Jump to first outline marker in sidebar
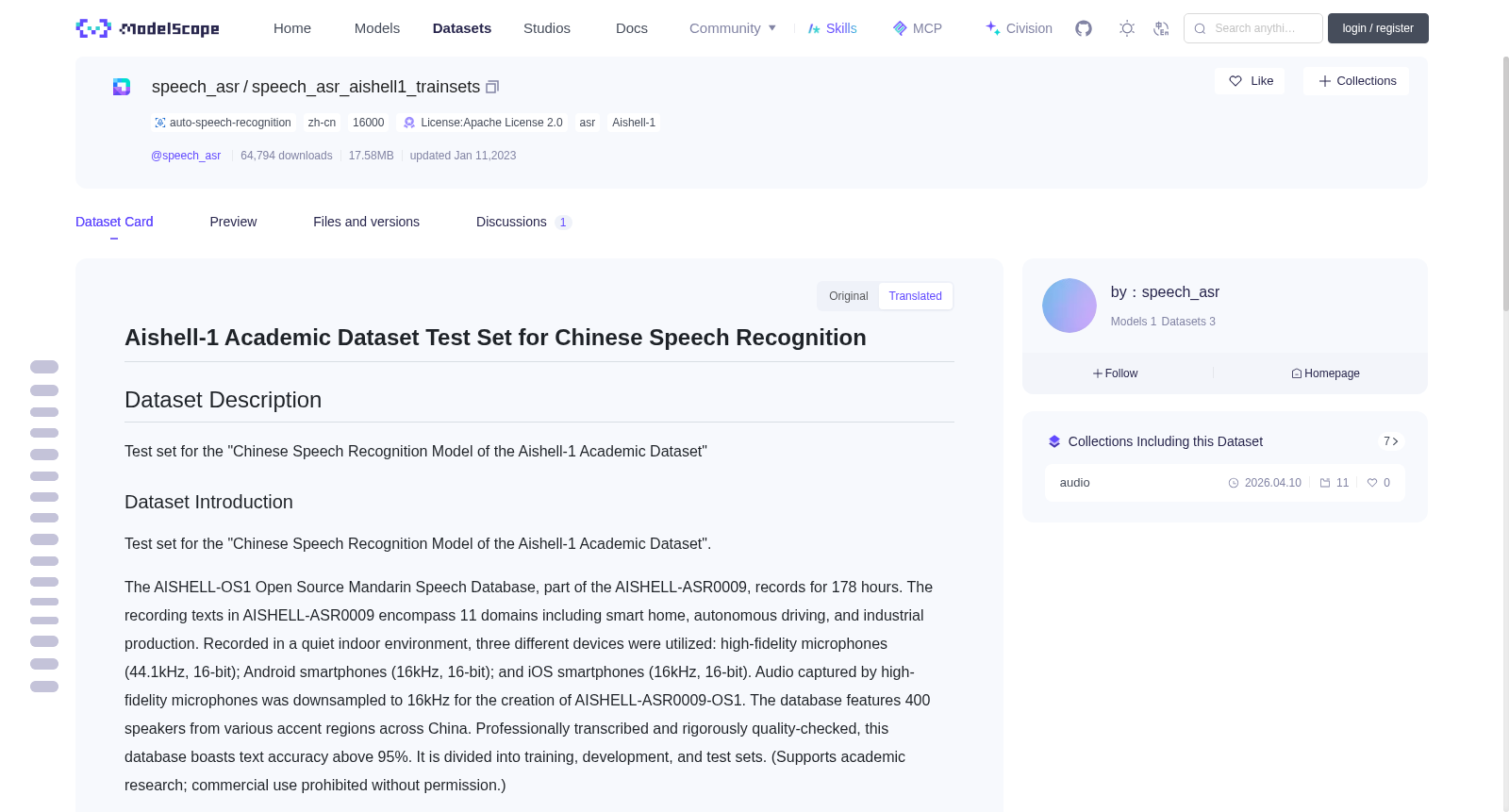 (44, 367)
